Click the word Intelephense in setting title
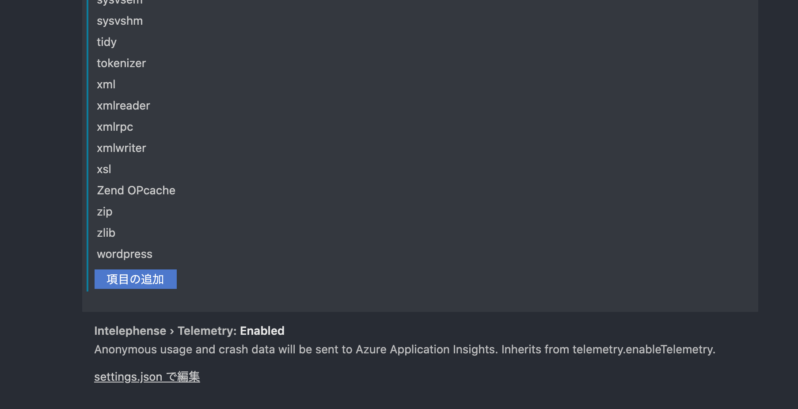Screen dimensions: 798x409 [130, 331]
